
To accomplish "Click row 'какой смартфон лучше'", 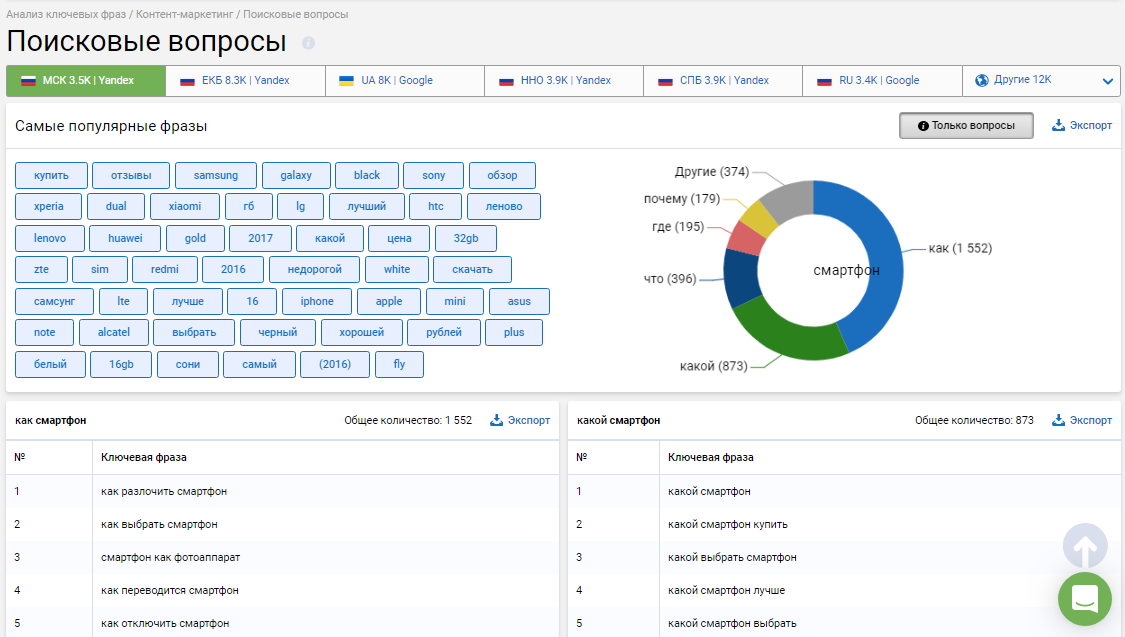I will (x=844, y=590).
